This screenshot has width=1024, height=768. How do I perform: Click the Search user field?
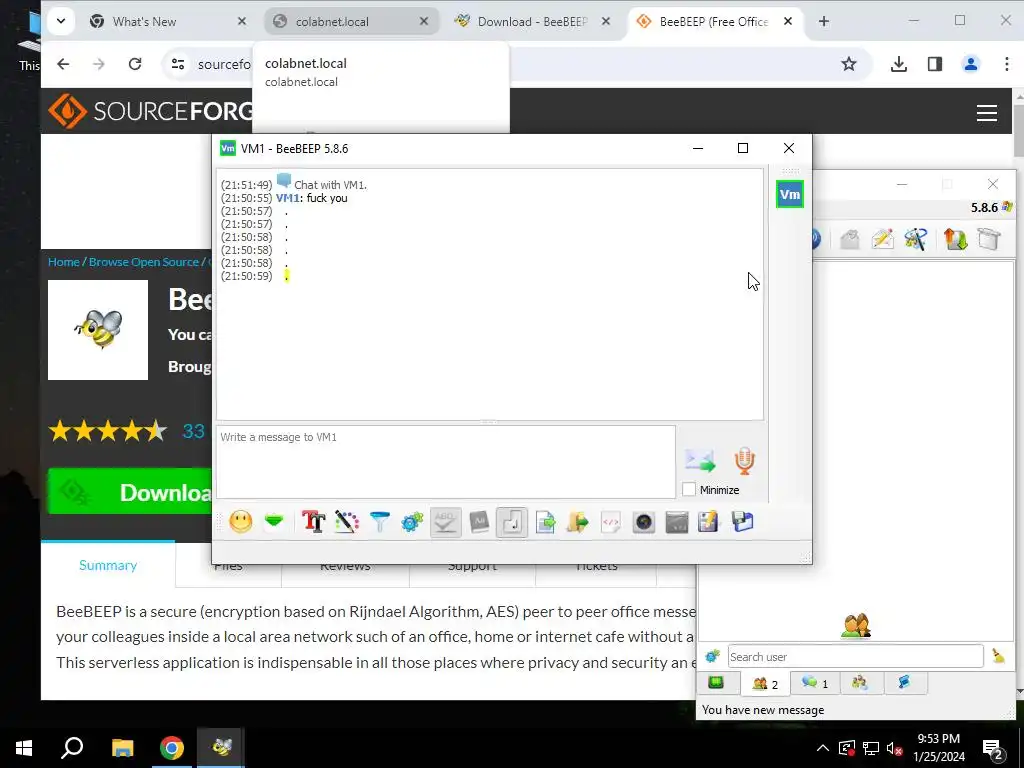[x=856, y=656]
